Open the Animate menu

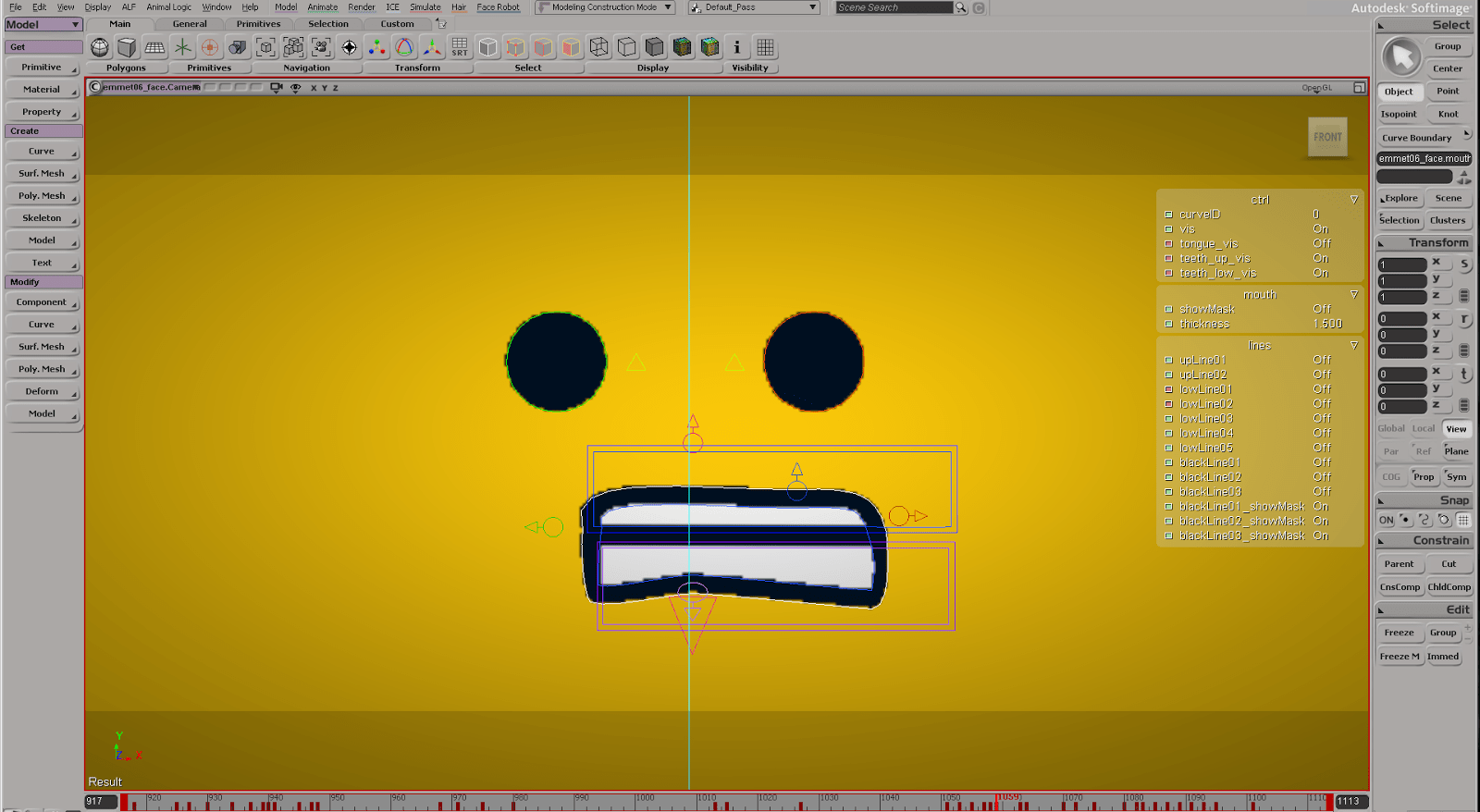(x=322, y=7)
